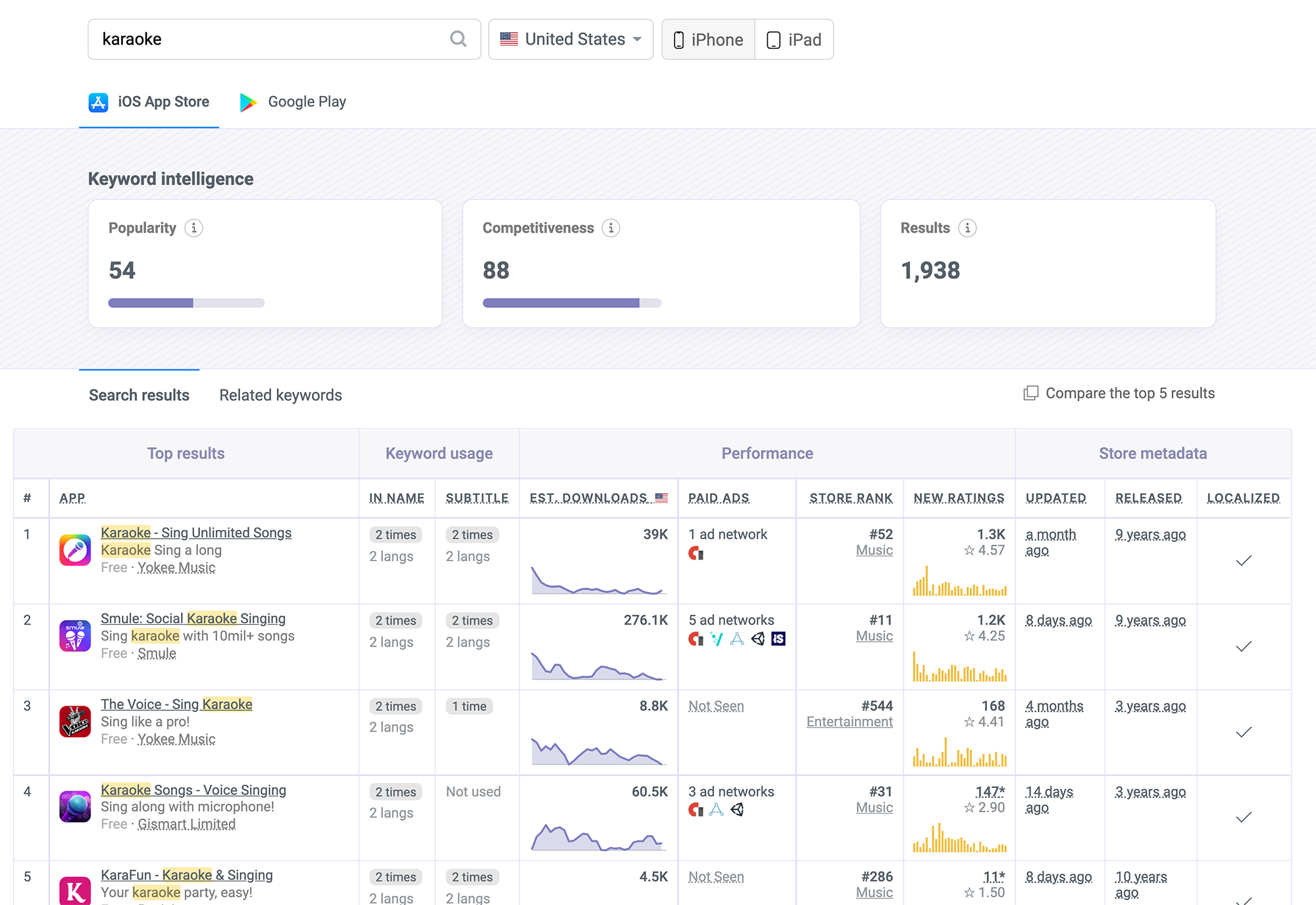Image resolution: width=1316 pixels, height=905 pixels.
Task: Click the 276.1K downloads value
Action: (x=645, y=620)
